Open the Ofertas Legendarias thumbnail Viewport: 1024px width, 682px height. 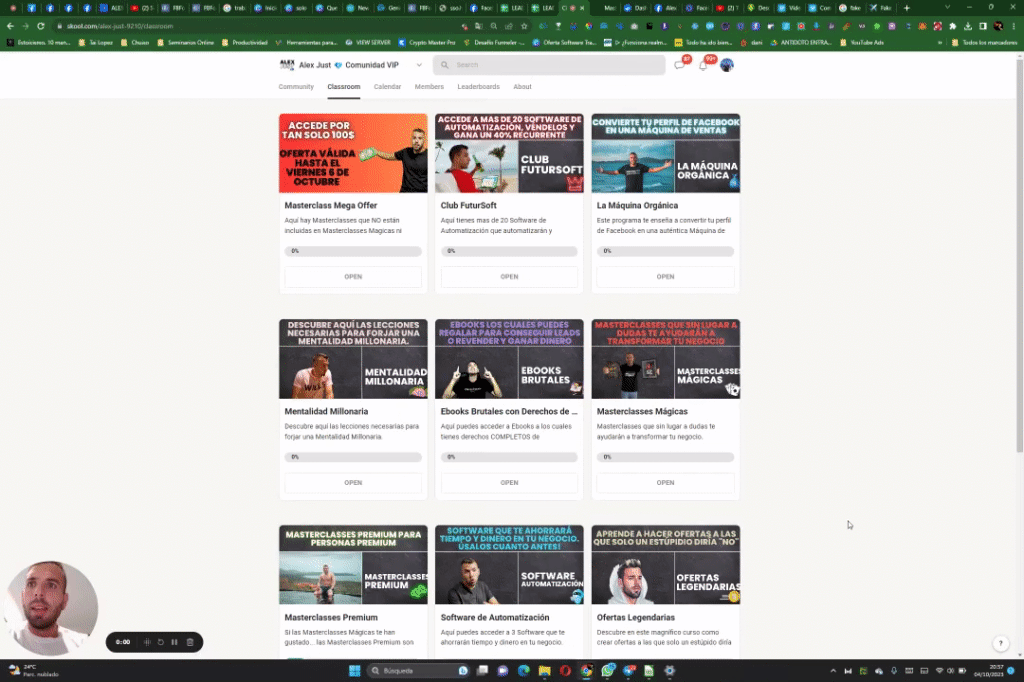(x=665, y=565)
